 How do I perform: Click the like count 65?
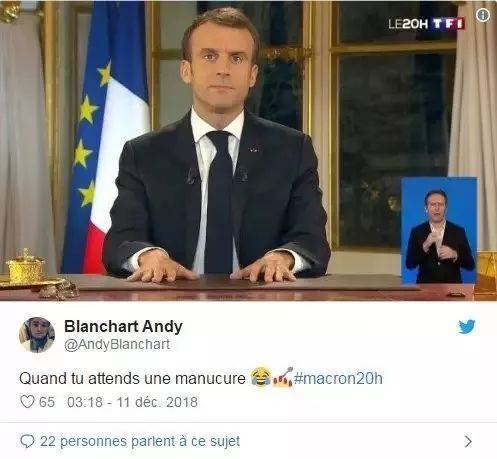coord(47,402)
